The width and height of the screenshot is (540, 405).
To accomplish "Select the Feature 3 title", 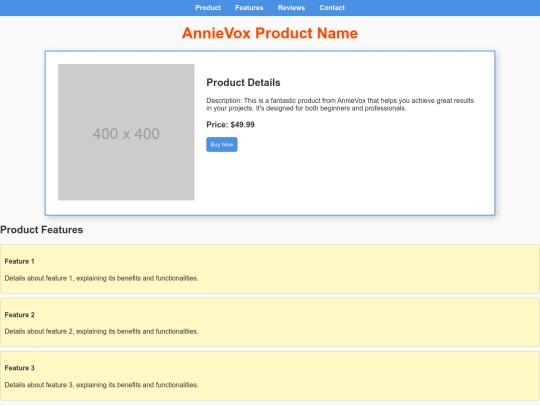I will (20, 368).
